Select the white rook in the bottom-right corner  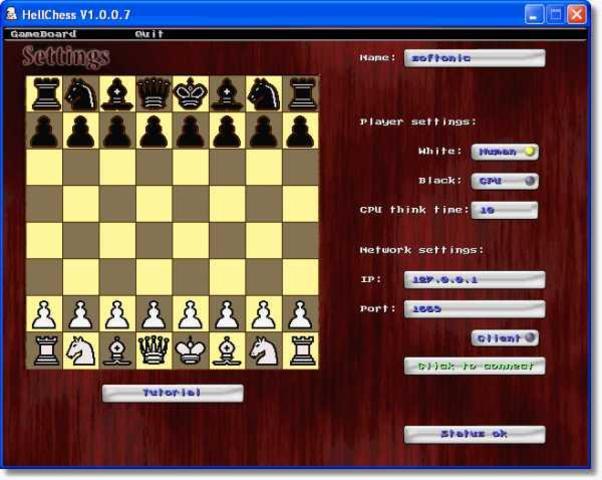302,350
